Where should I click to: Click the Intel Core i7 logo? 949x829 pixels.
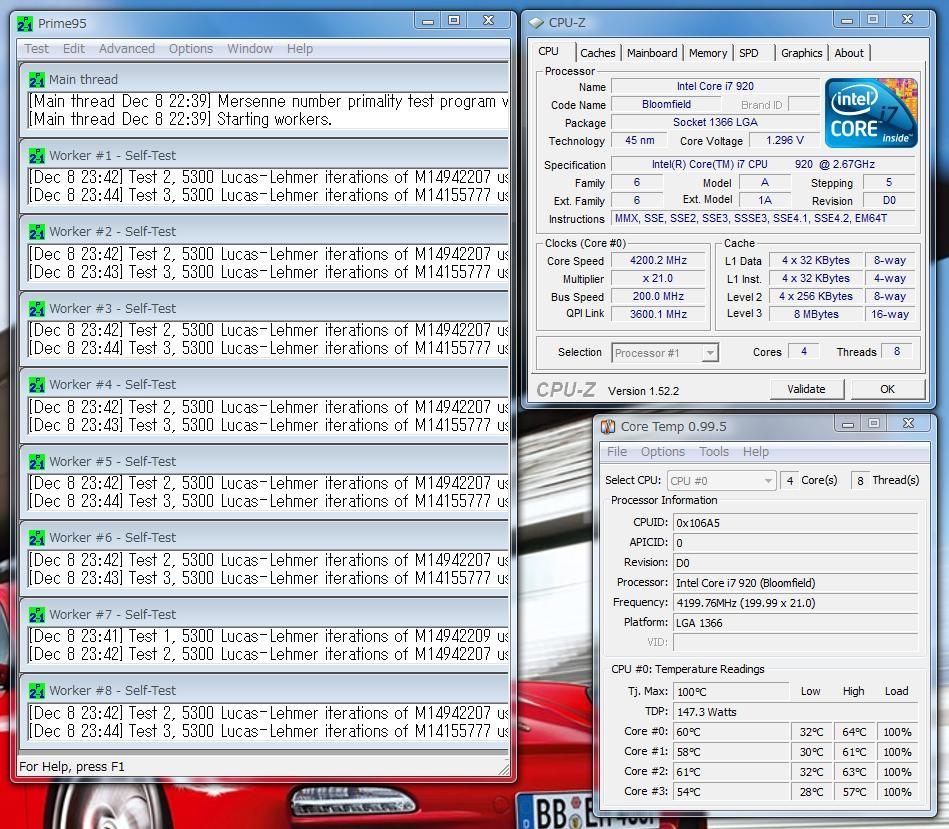[871, 114]
